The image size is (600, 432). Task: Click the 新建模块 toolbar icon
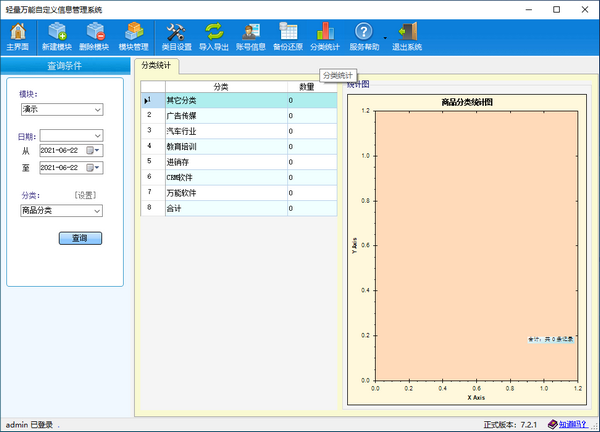[57, 37]
